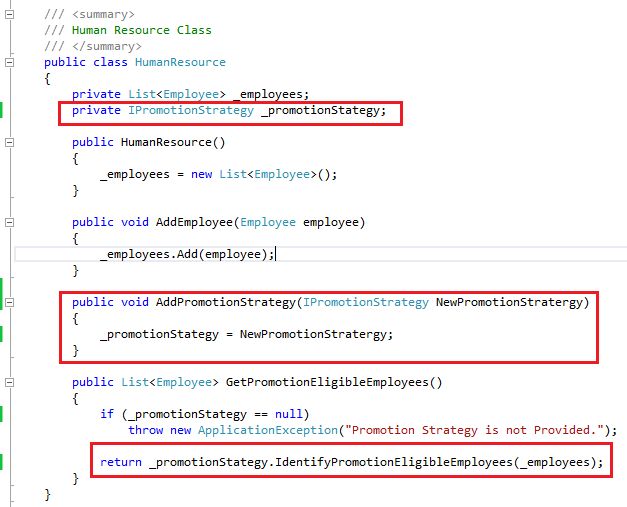Click the _promotionStategy = NewPromotionStratergy assignment
Screen dimensions: 627x507
tap(246, 334)
